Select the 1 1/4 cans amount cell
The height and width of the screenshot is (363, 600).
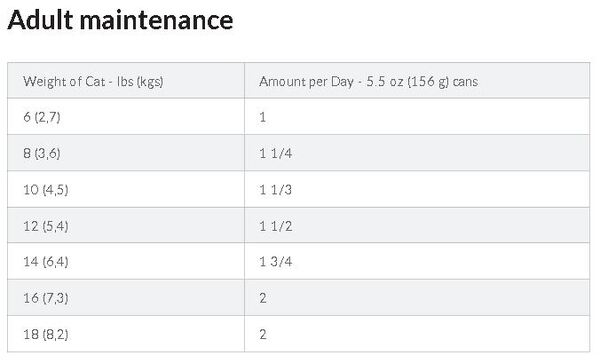417,153
